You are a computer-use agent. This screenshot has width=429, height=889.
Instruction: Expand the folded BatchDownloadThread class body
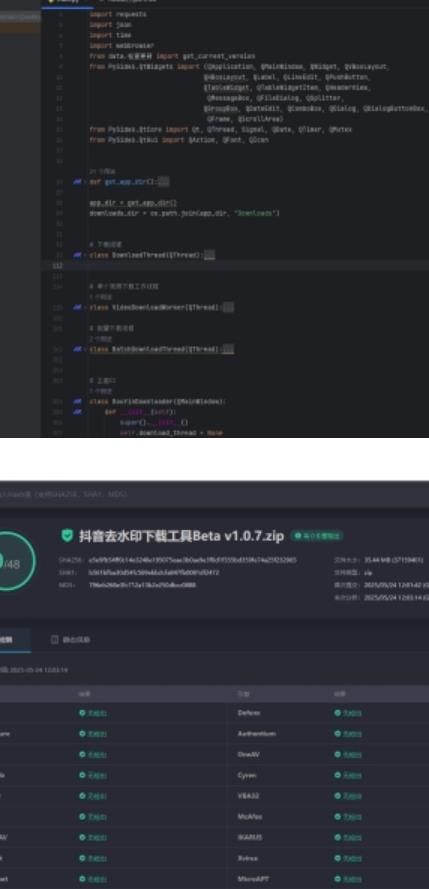pos(228,349)
